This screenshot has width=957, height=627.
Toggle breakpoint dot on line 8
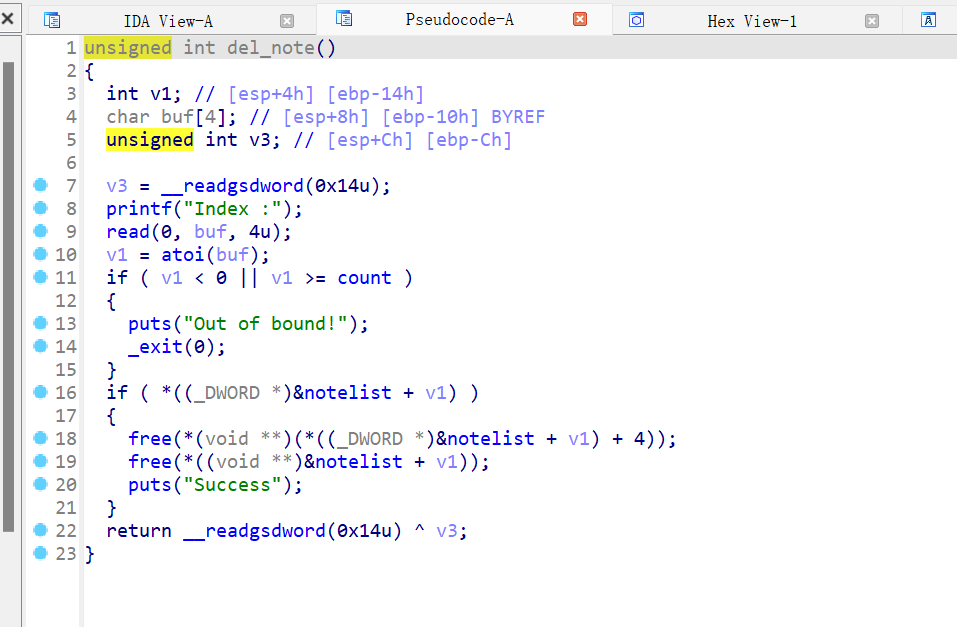[40, 208]
